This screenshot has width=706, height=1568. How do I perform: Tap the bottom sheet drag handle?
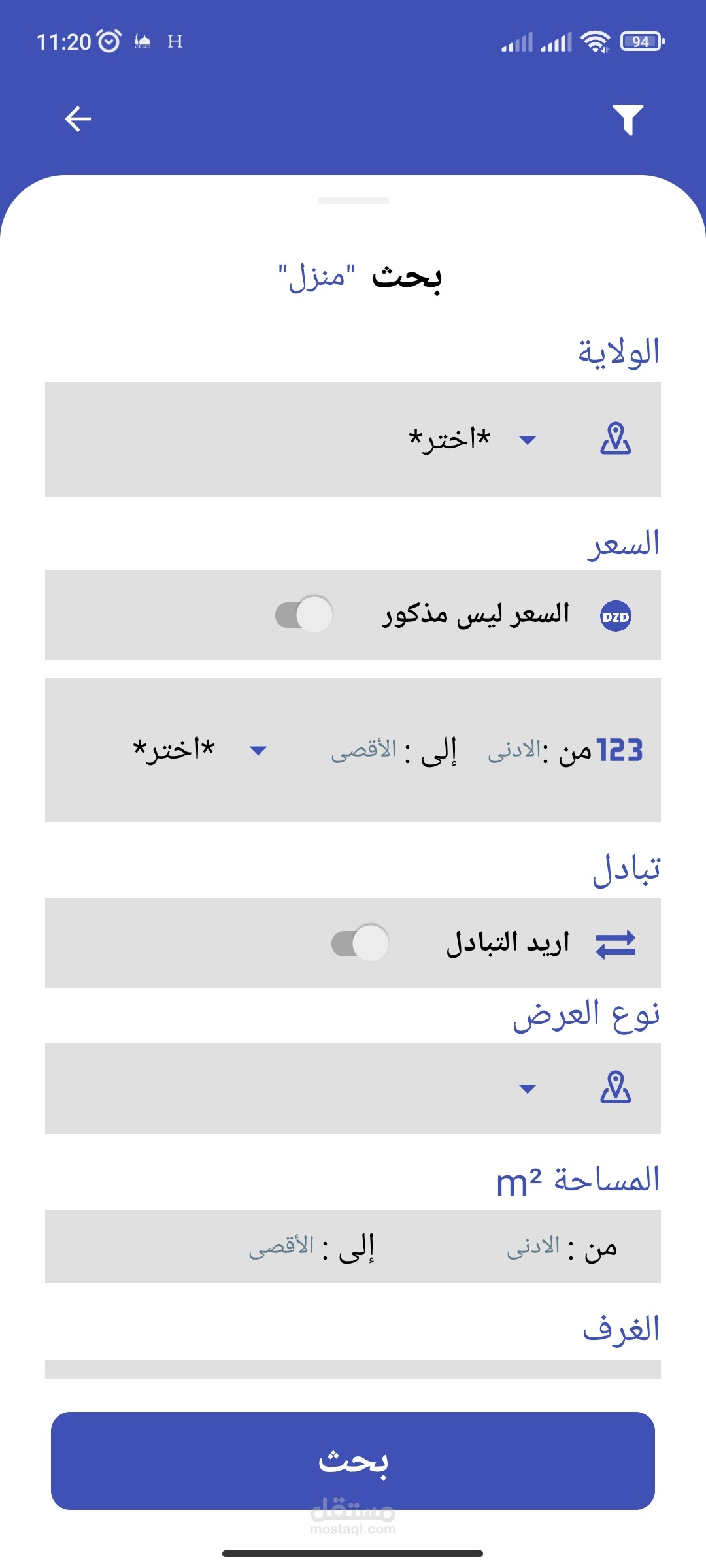tap(353, 200)
